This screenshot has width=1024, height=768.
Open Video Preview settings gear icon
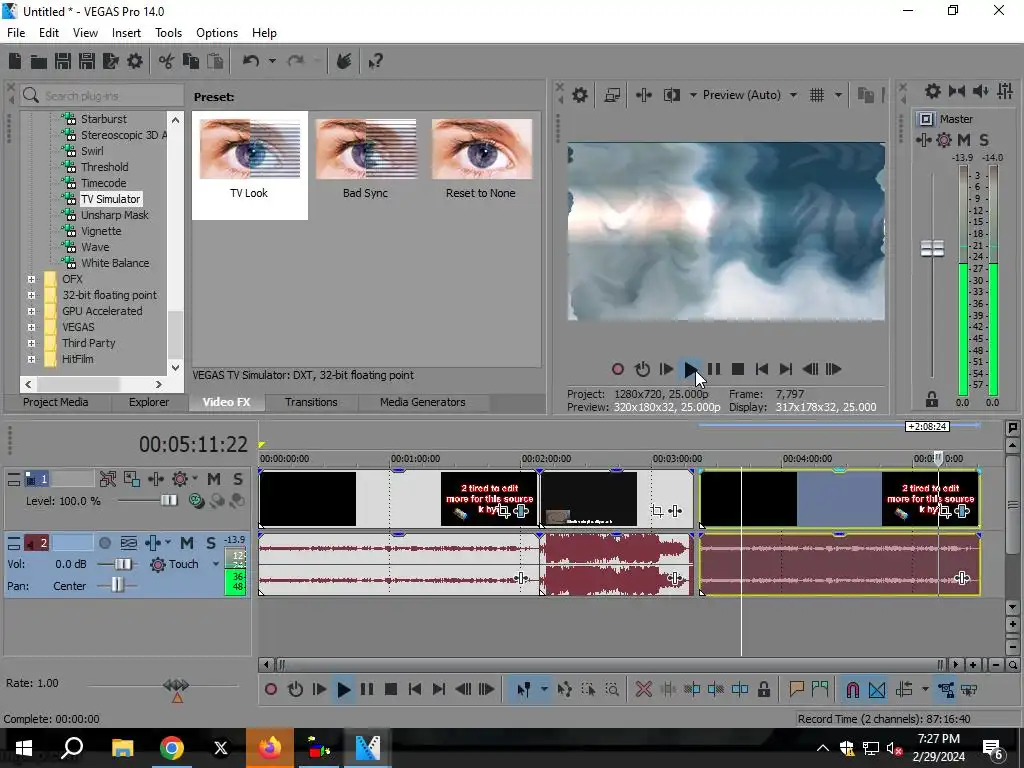pos(580,95)
